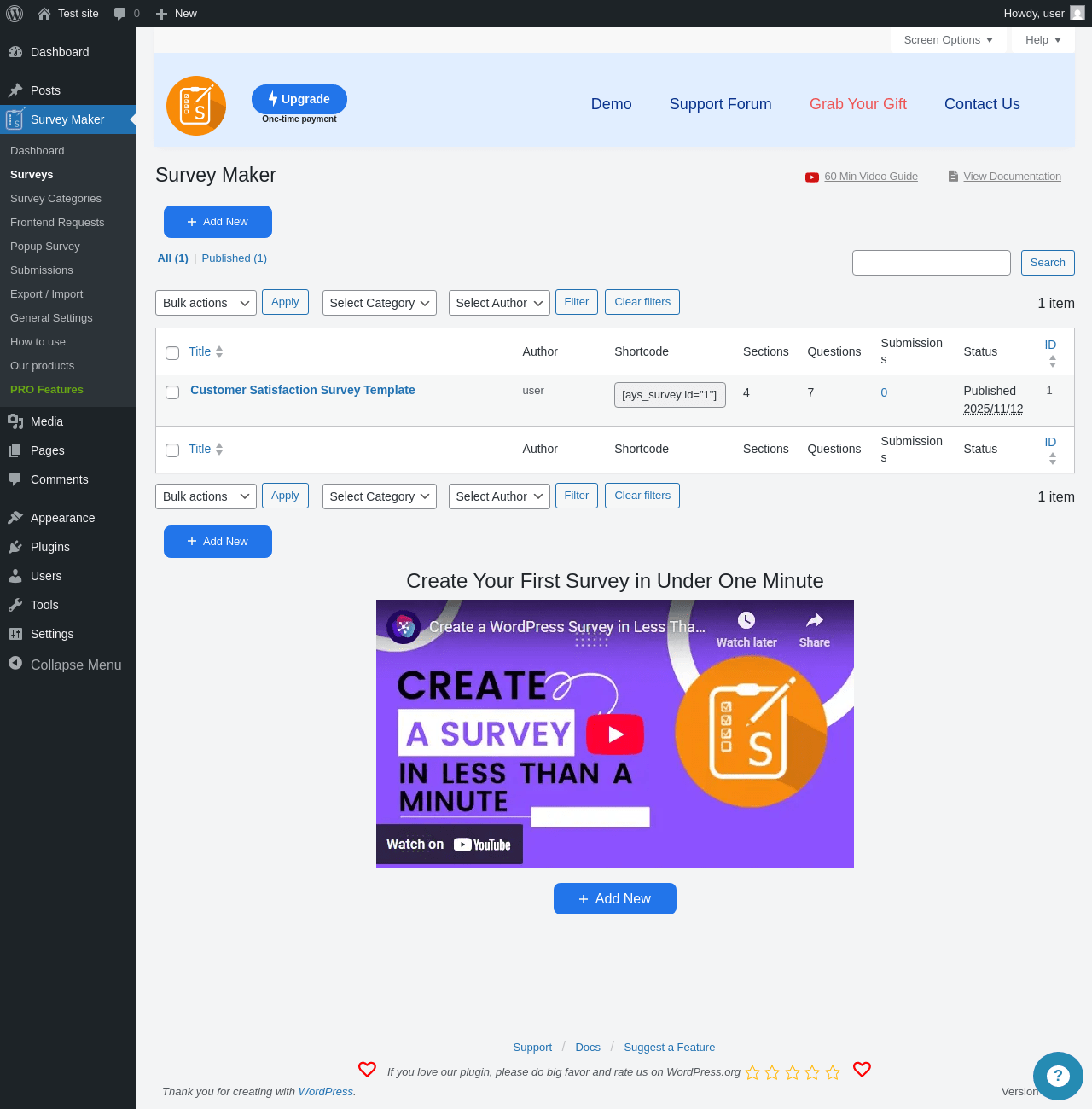The image size is (1092, 1109).
Task: Open the blue help question mark bubble
Action: coord(1058,1076)
